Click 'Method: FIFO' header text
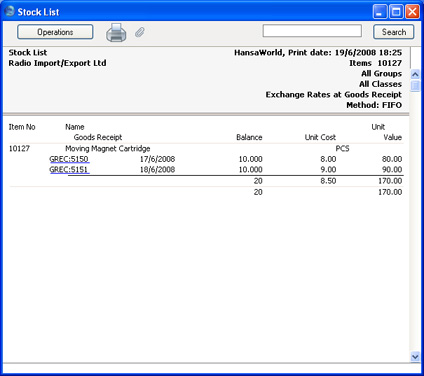 tap(374, 105)
